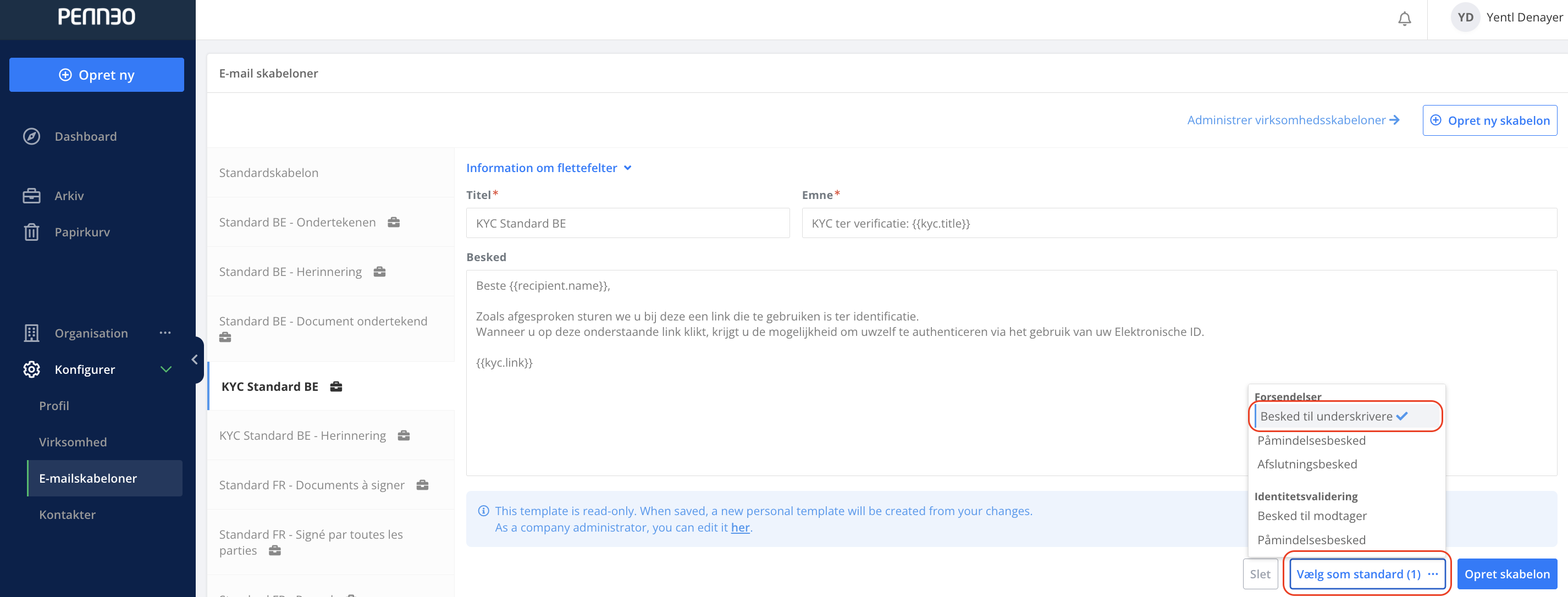
Task: Click briefcase icon beside Standard FR - Signé par toutes
Action: pos(275,551)
